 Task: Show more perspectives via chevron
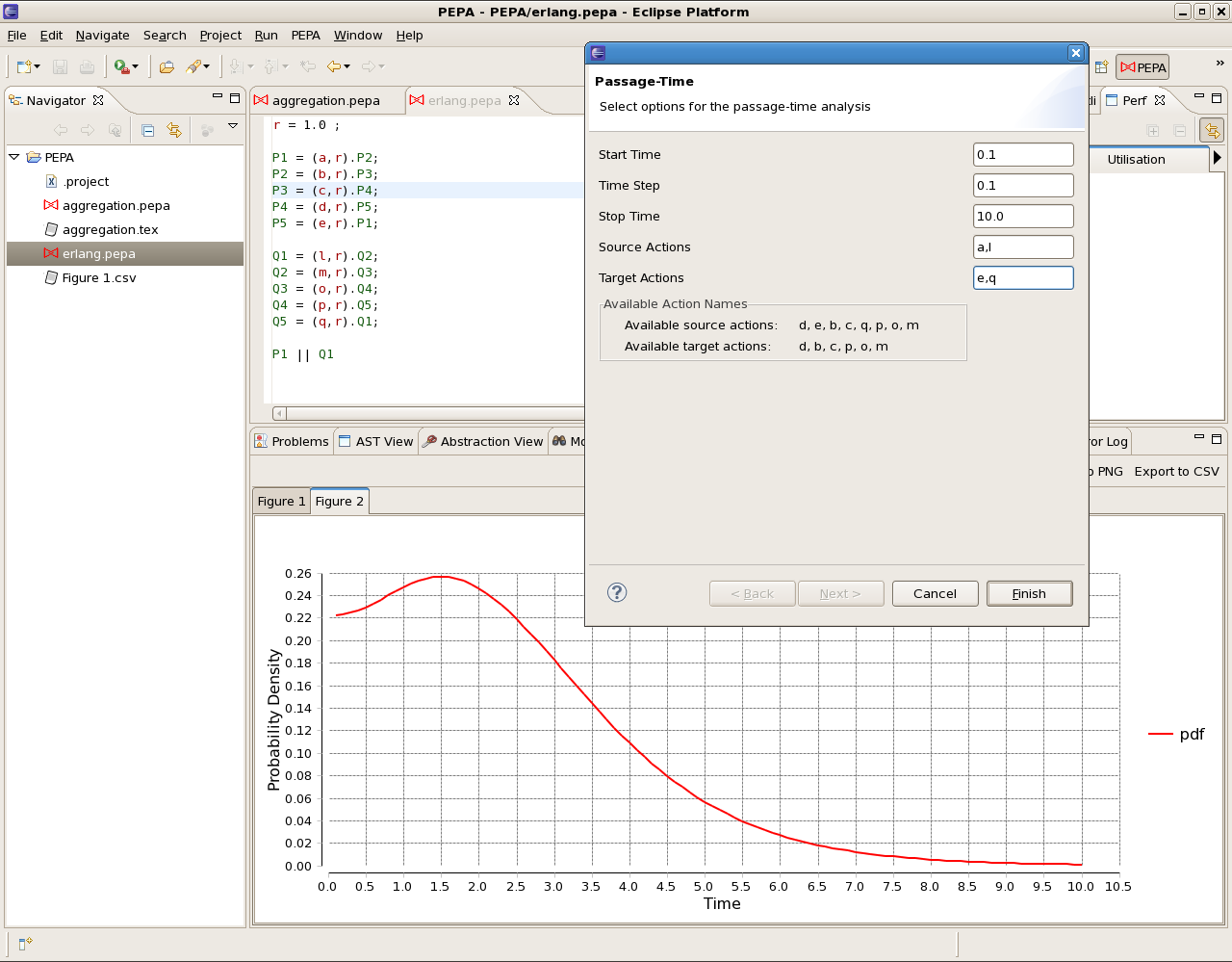(1219, 64)
